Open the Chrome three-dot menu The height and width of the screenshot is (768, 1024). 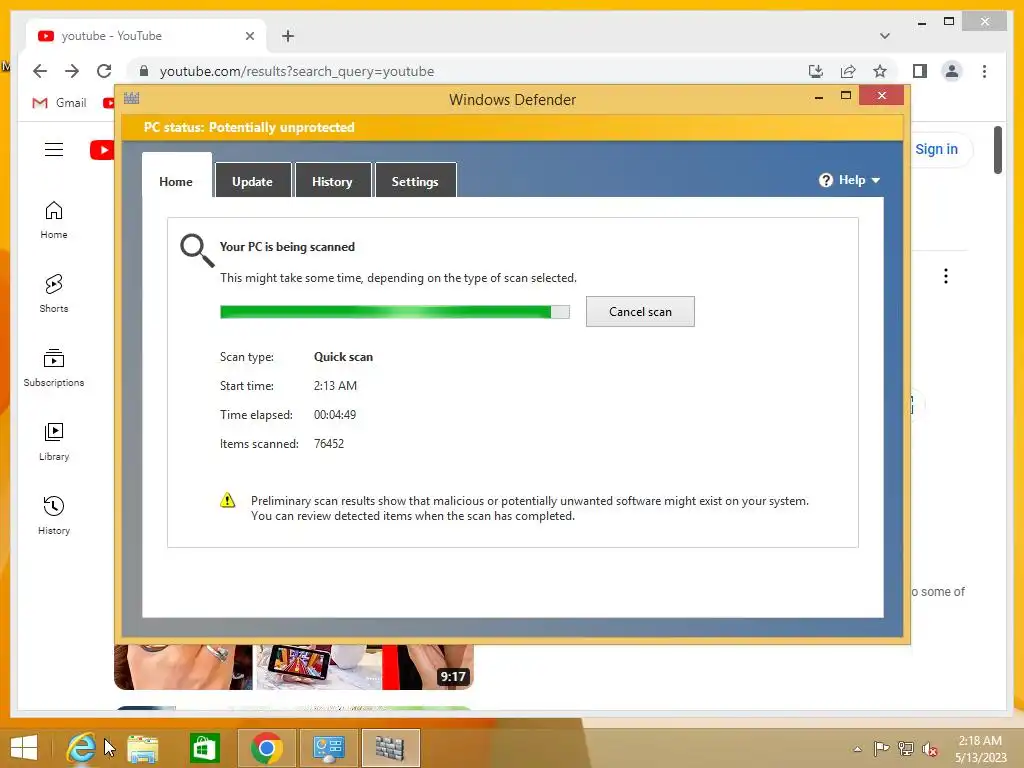click(984, 71)
